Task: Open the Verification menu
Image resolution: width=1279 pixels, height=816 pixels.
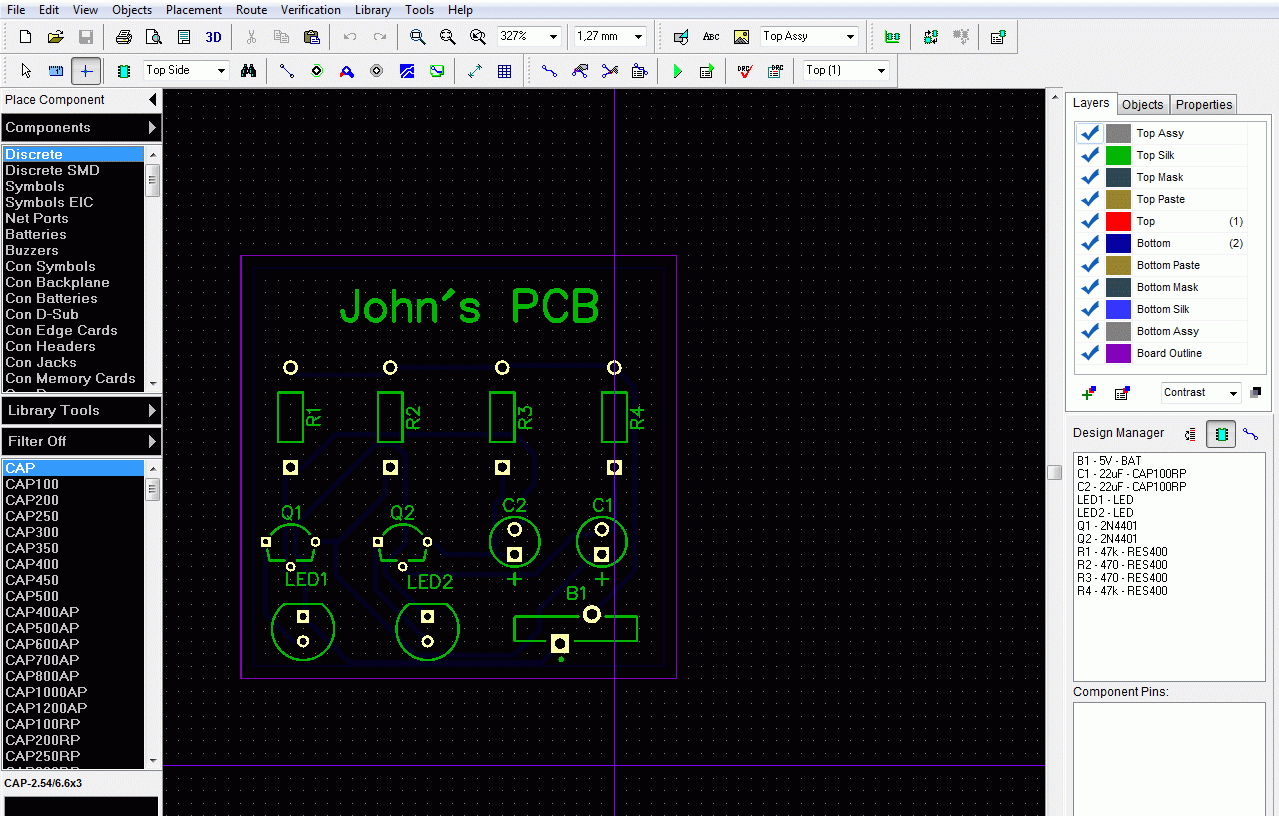Action: [x=310, y=10]
